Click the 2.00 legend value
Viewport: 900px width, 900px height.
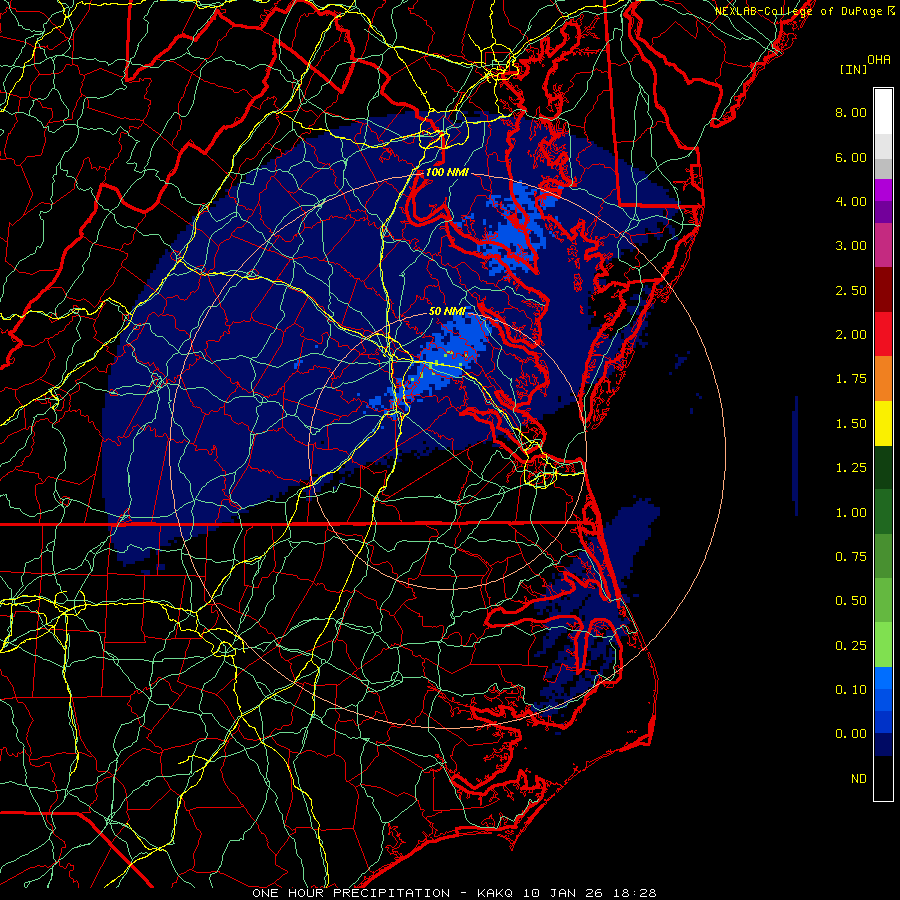851,335
